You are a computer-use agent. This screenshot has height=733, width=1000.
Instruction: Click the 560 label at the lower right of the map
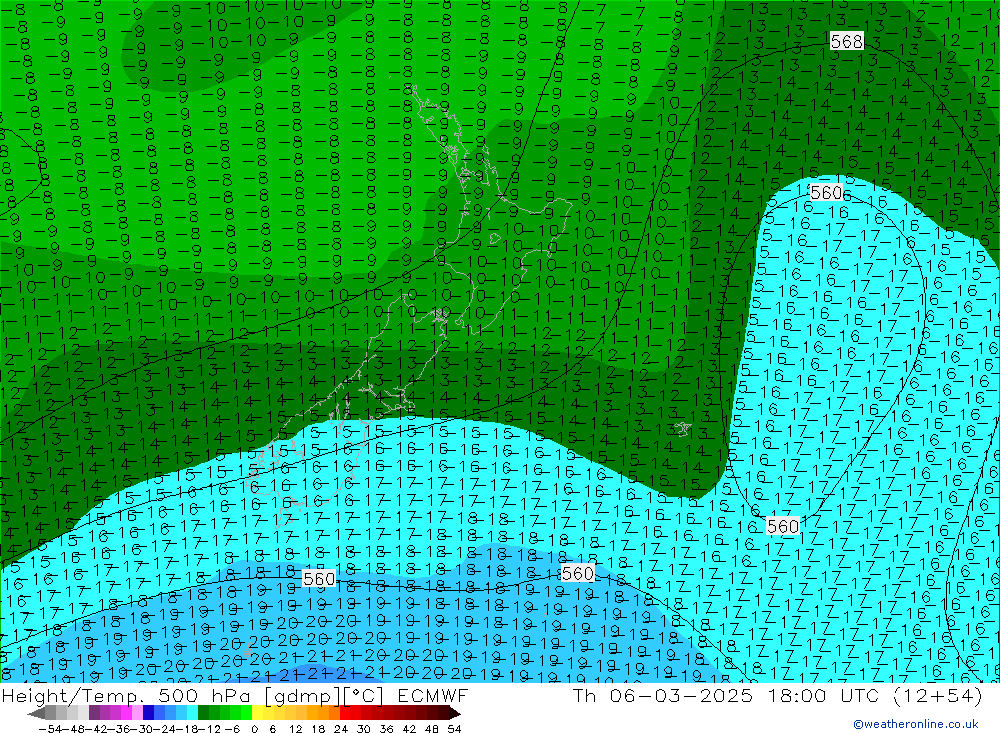[x=783, y=526]
